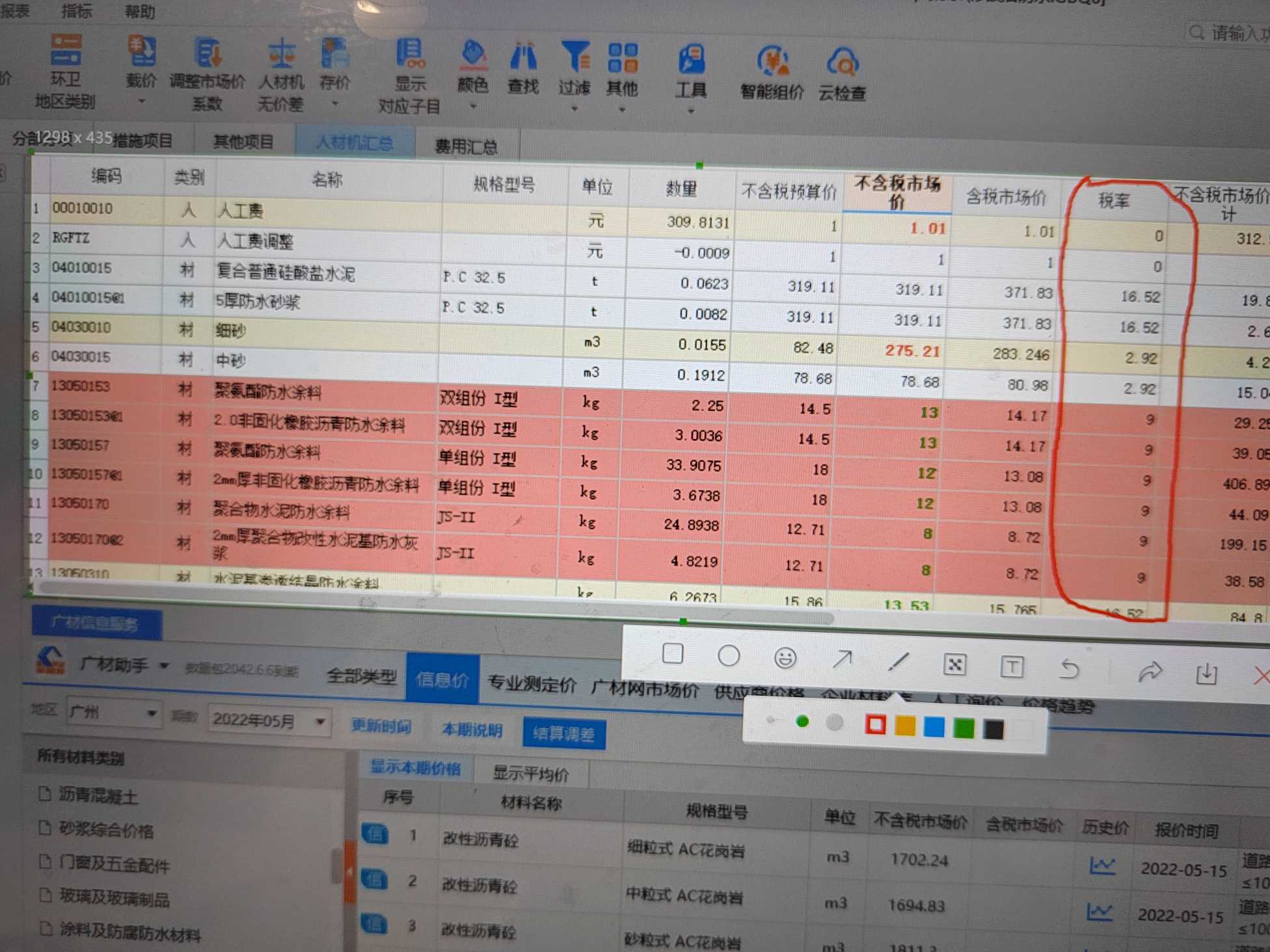Pick blue annotation color
This screenshot has width=1270, height=952.
coord(934,727)
